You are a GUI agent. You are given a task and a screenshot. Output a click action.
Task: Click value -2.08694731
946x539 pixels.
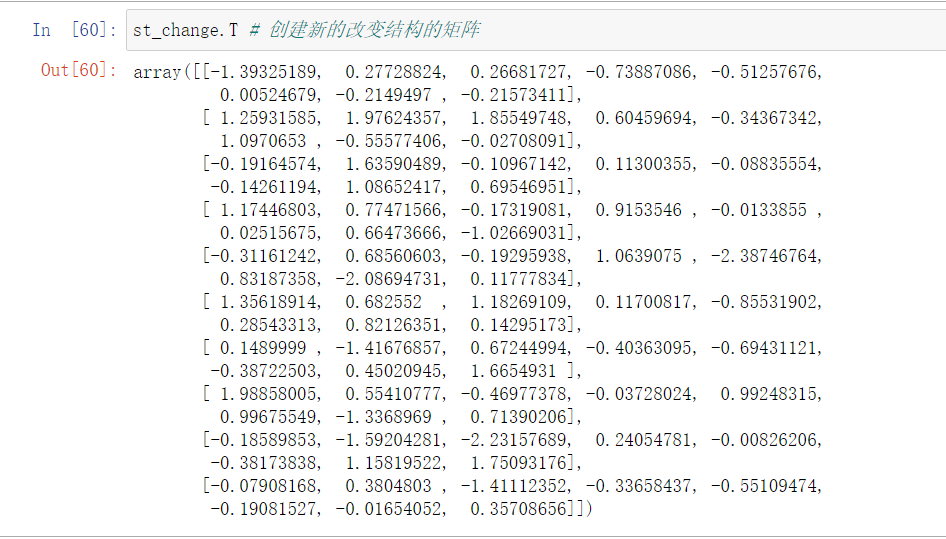(x=389, y=279)
